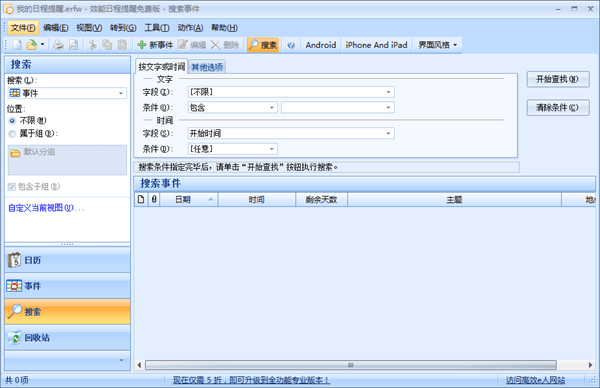
Task: Click the 访问高效e人网站 link
Action: pyautogui.click(x=535, y=380)
